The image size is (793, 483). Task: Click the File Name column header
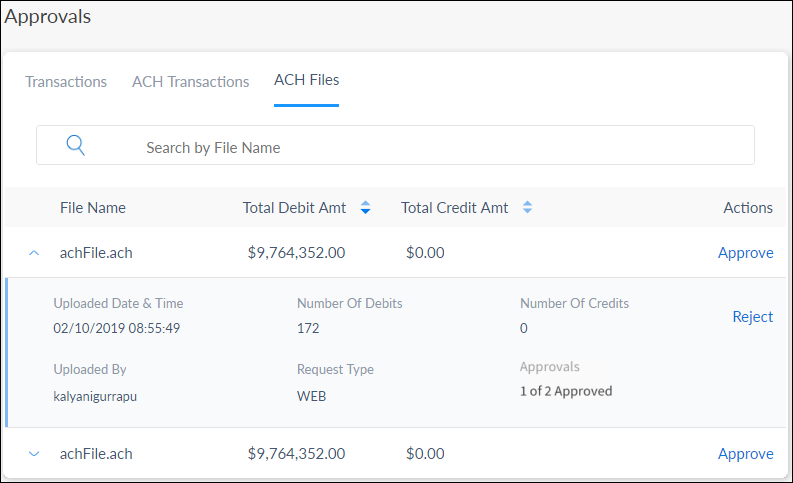(93, 208)
